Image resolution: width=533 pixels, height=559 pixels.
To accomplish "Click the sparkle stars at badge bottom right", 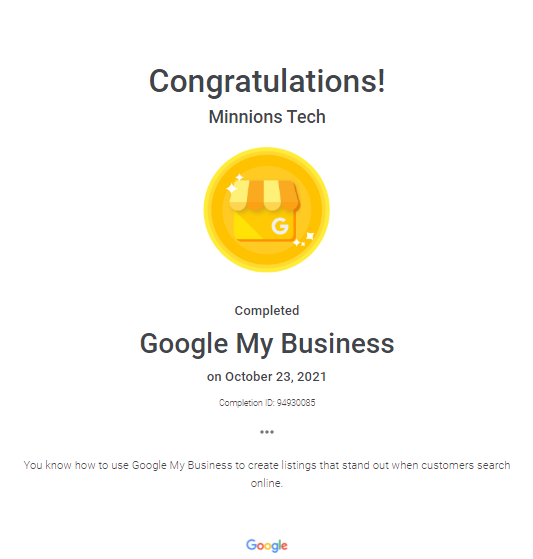I will (304, 239).
